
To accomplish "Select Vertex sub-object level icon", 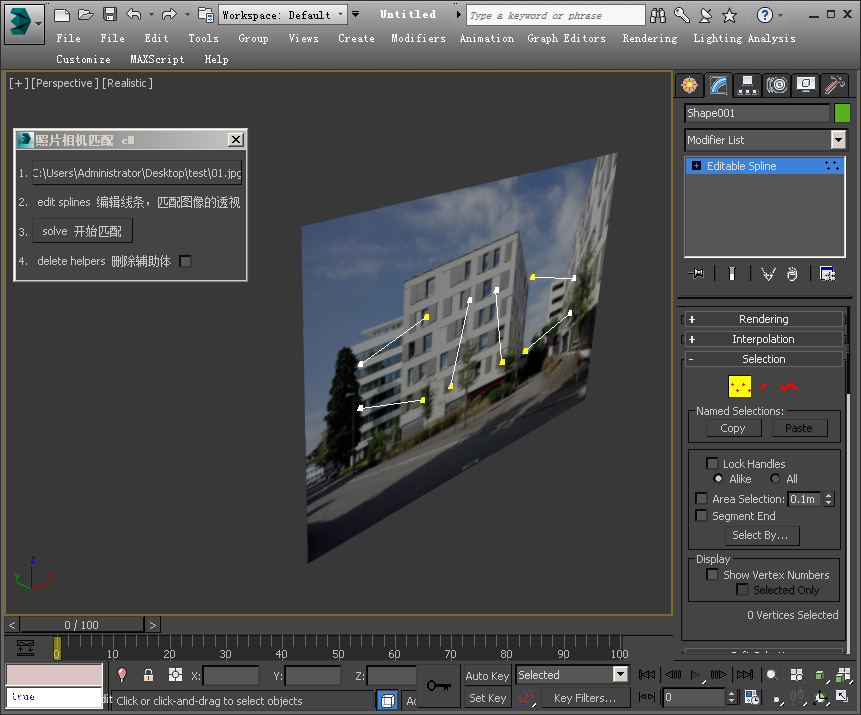I will pos(739,386).
